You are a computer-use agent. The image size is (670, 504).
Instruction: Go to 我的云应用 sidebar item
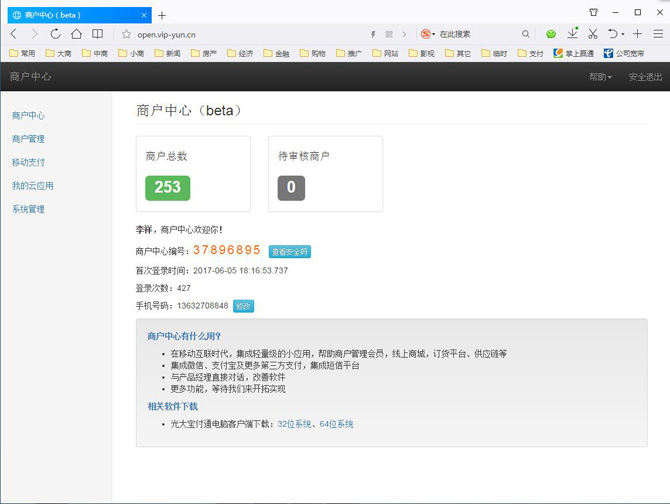click(32, 186)
